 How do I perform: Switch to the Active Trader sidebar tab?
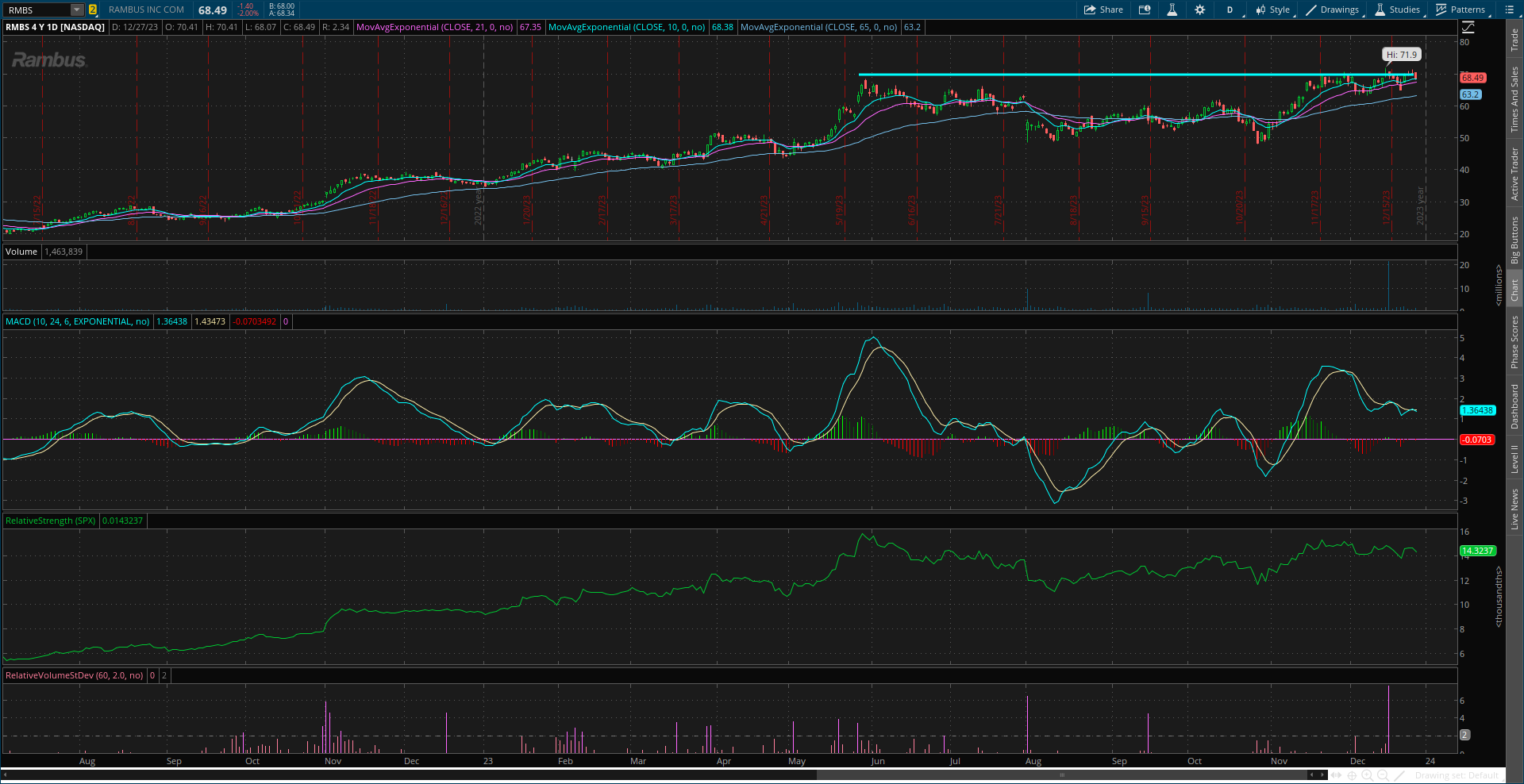pos(1514,171)
